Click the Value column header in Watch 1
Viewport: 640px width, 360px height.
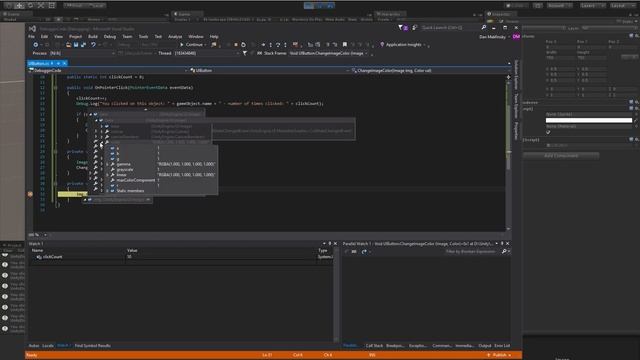pyautogui.click(x=132, y=250)
